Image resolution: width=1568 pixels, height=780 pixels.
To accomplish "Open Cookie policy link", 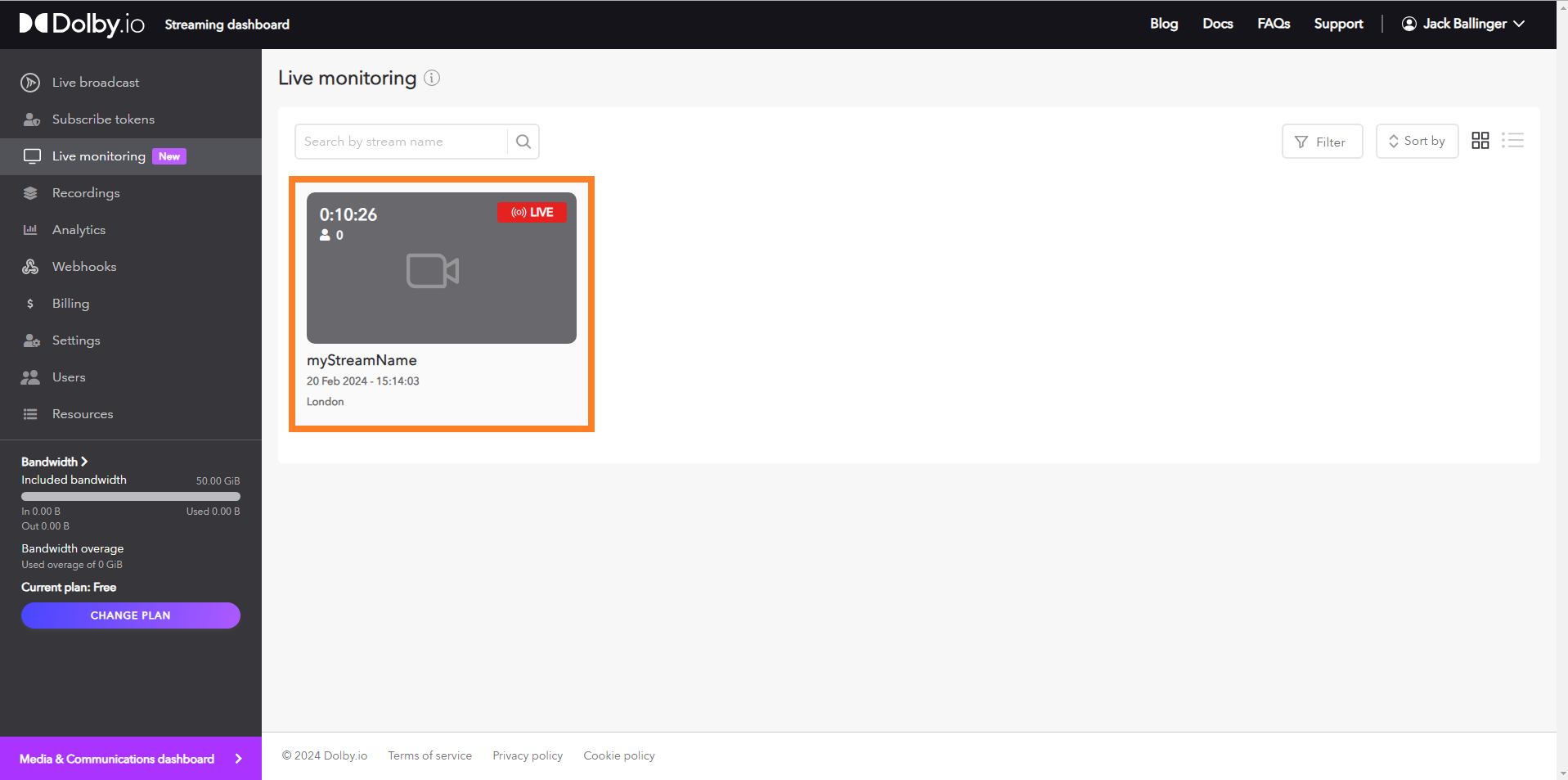I will point(619,755).
